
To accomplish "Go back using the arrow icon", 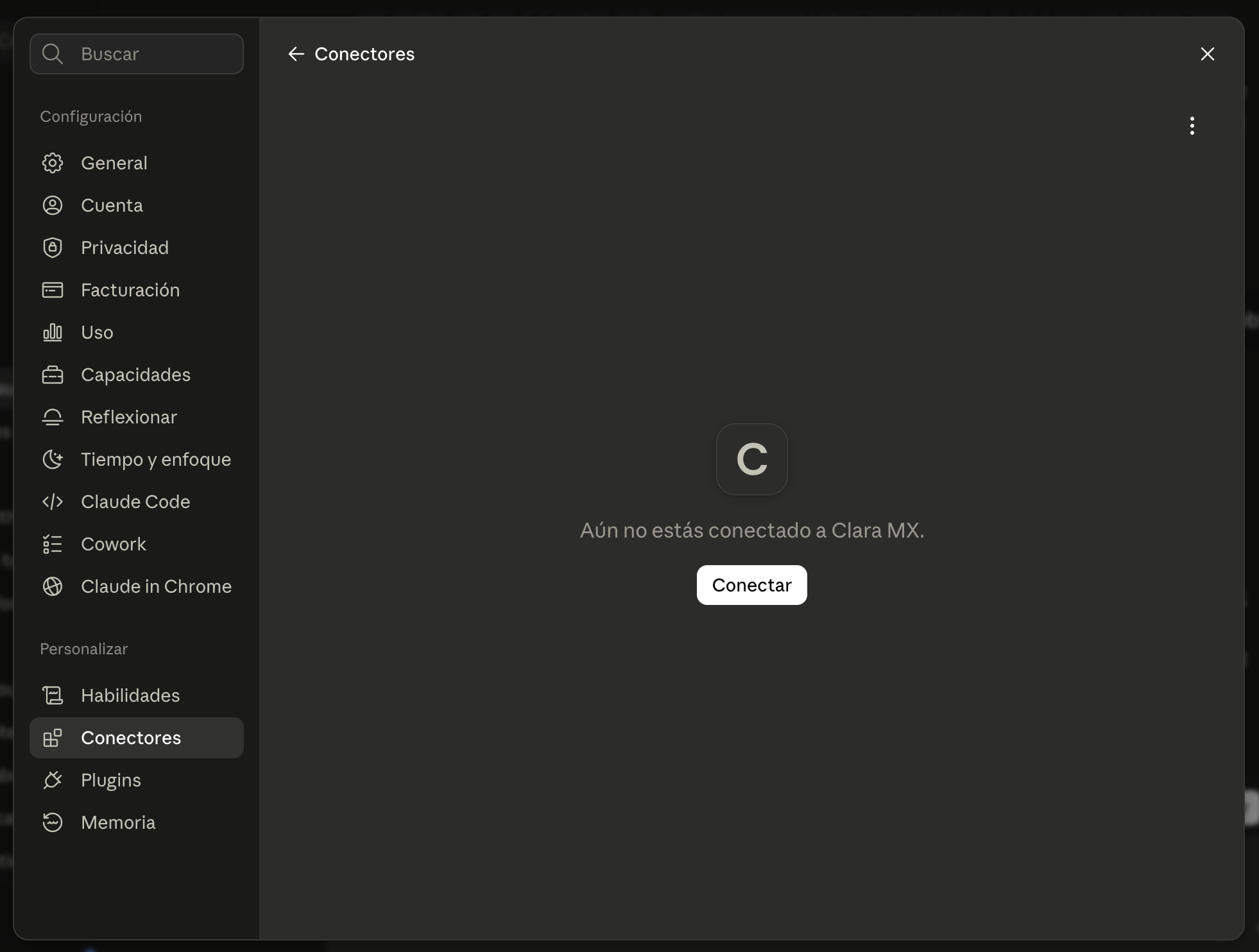I will pyautogui.click(x=296, y=54).
